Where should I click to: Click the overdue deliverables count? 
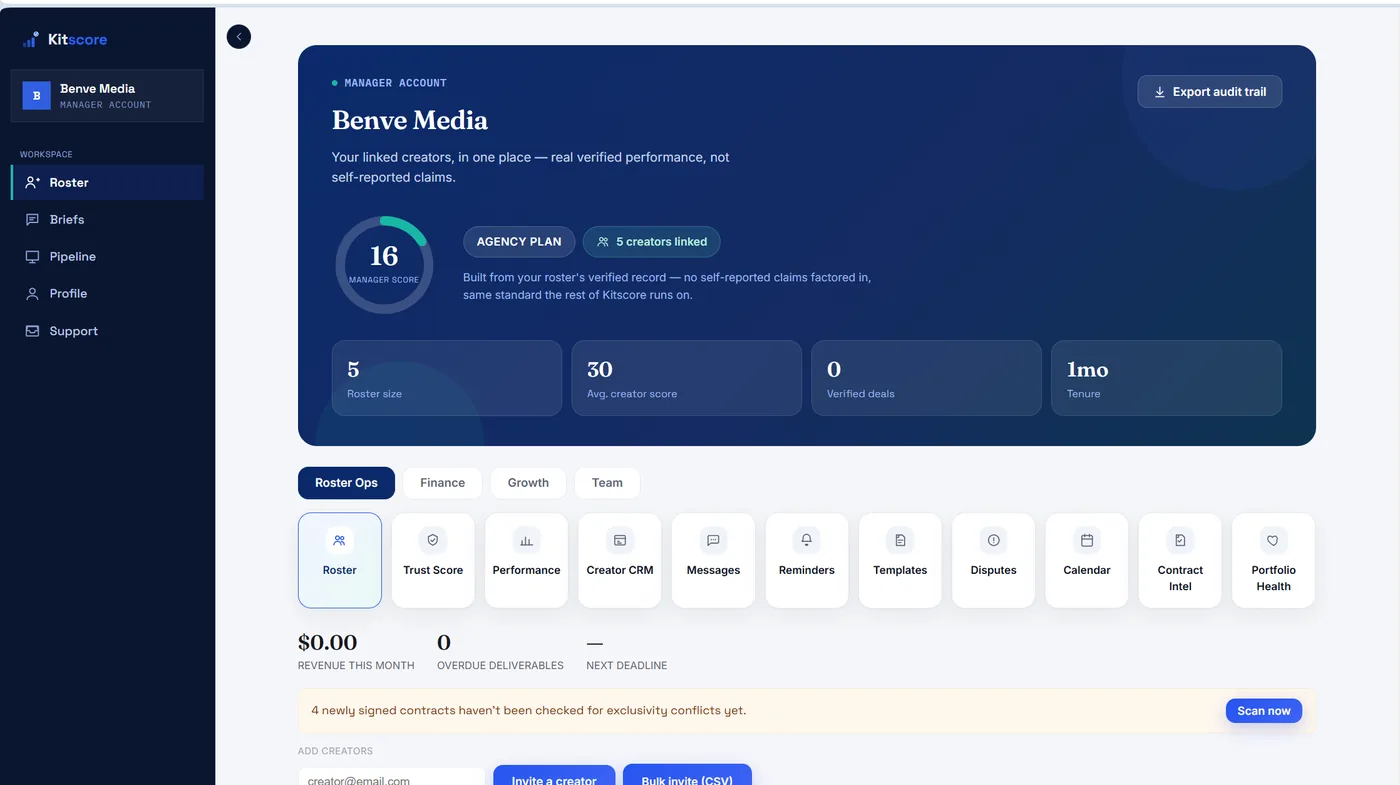[x=444, y=642]
